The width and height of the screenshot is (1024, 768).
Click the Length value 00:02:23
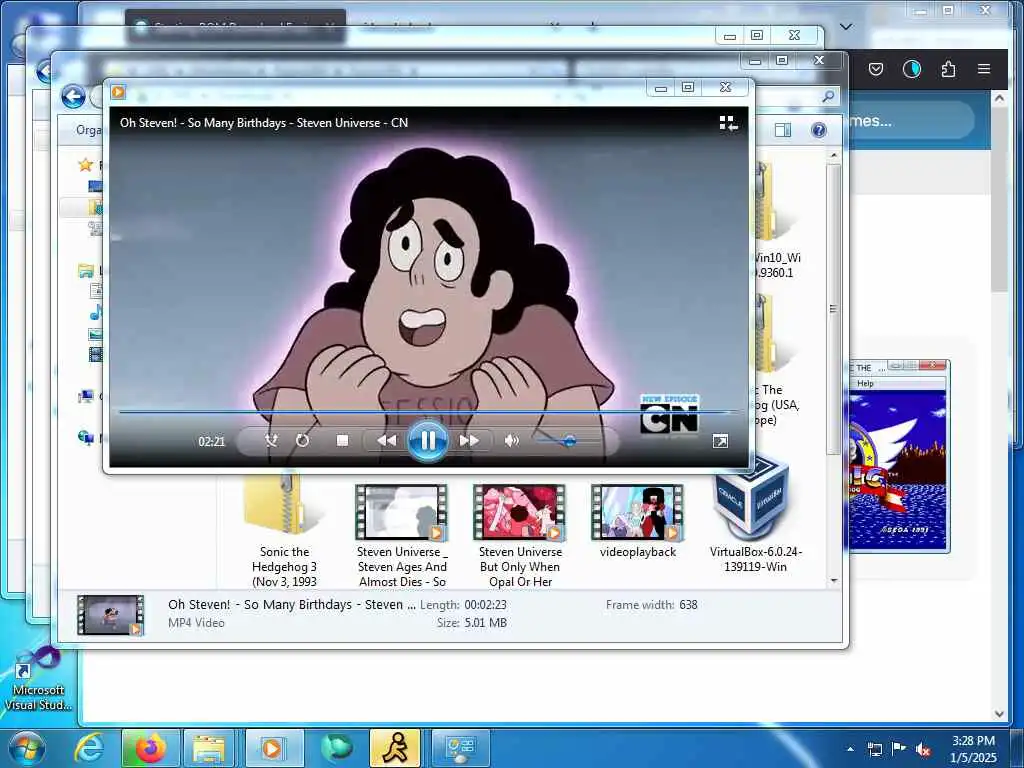[485, 605]
